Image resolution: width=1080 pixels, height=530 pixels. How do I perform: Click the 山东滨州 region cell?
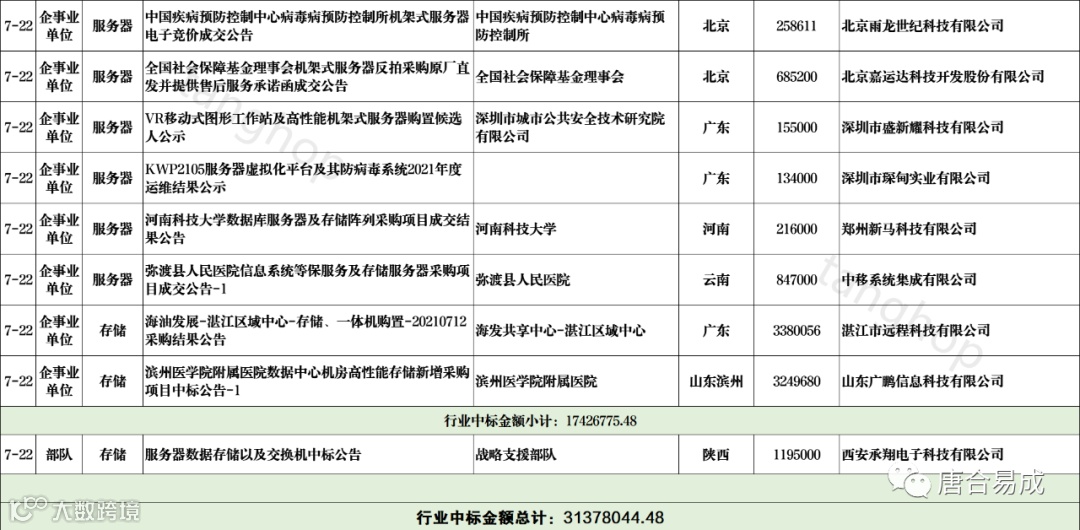(716, 381)
